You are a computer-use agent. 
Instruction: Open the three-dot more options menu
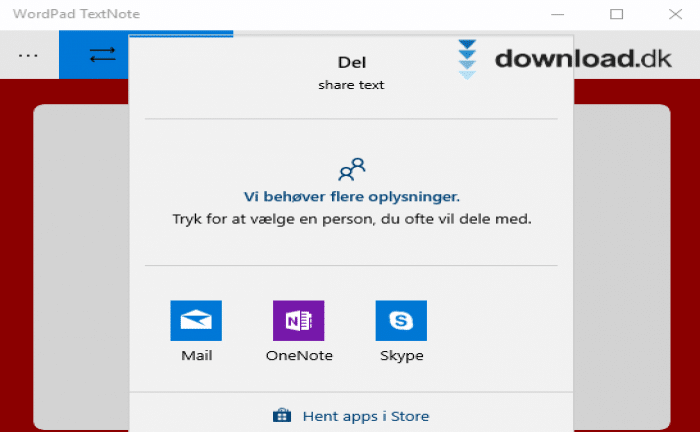click(x=28, y=56)
